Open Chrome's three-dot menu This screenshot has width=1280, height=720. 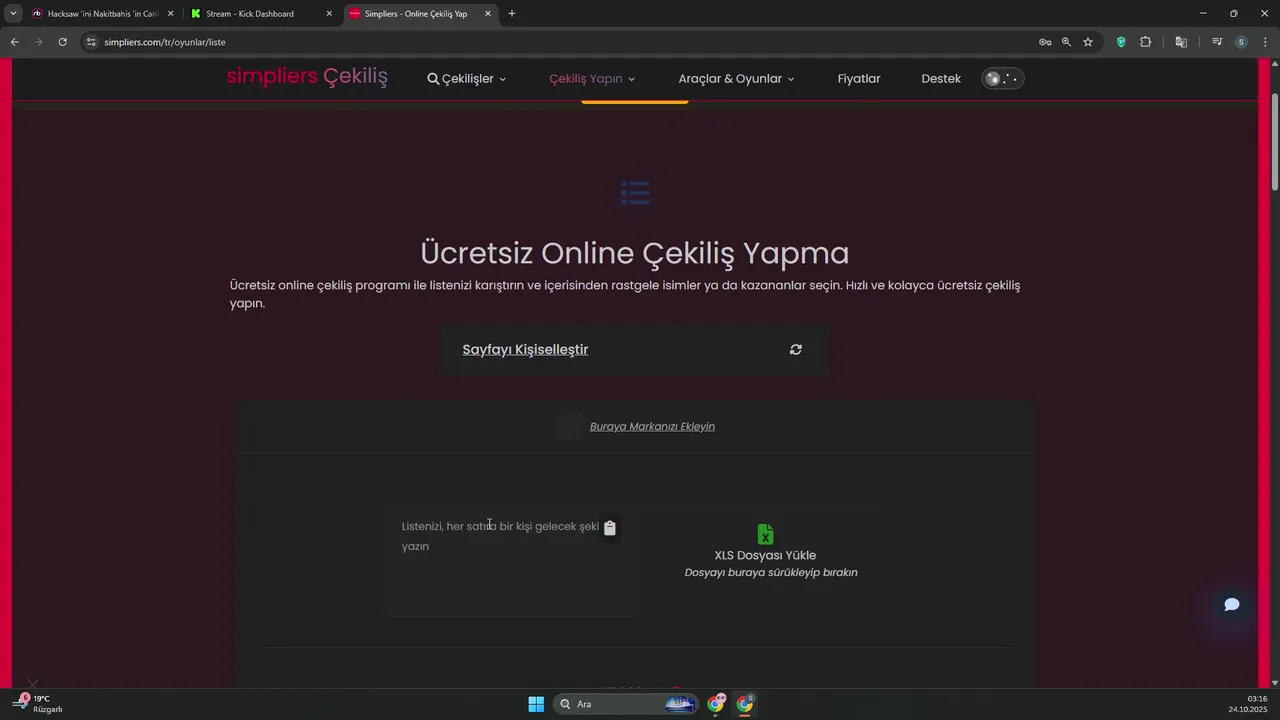(1265, 42)
